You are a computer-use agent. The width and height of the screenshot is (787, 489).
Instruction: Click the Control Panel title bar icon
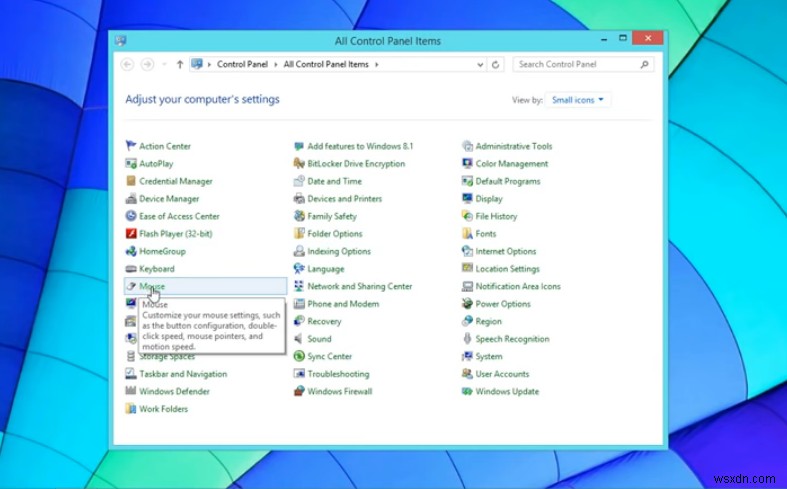coord(120,41)
